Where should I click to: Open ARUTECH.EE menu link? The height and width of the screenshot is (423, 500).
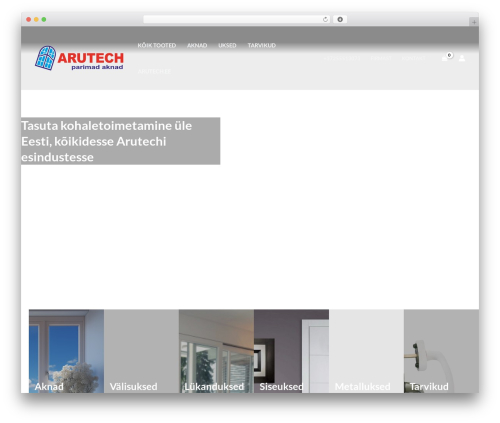(154, 71)
